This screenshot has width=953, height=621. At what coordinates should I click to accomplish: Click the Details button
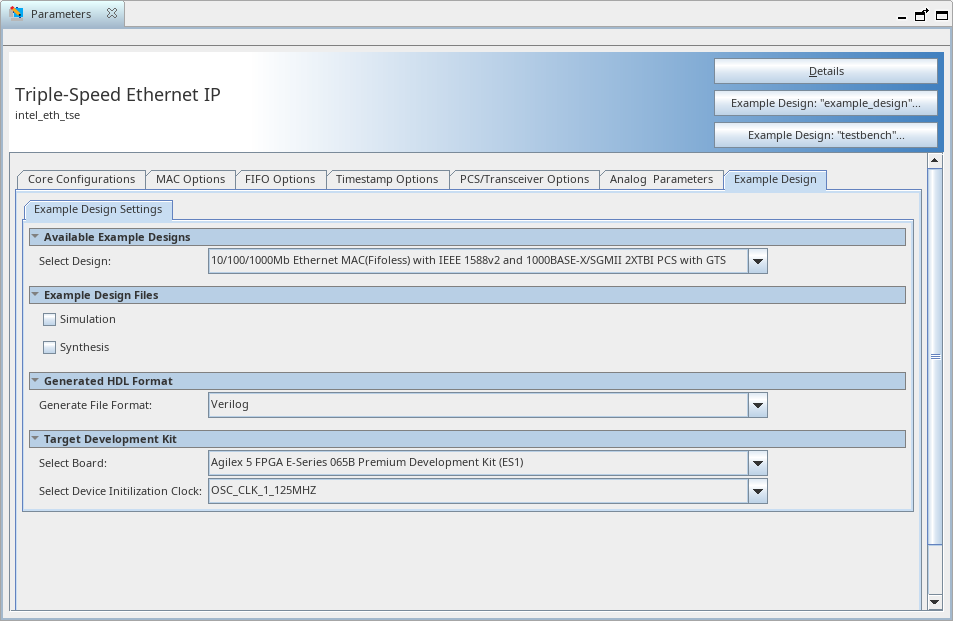coord(826,71)
